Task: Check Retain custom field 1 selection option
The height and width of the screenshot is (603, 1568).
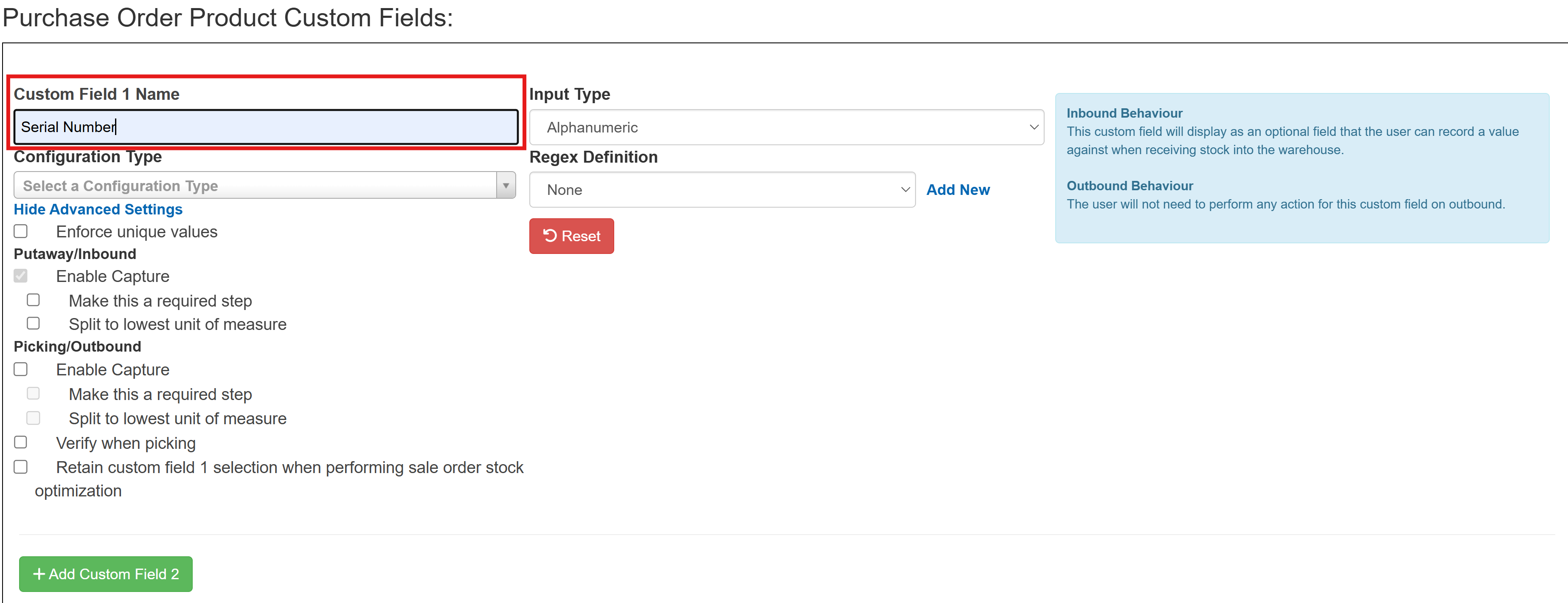Action: (21, 467)
